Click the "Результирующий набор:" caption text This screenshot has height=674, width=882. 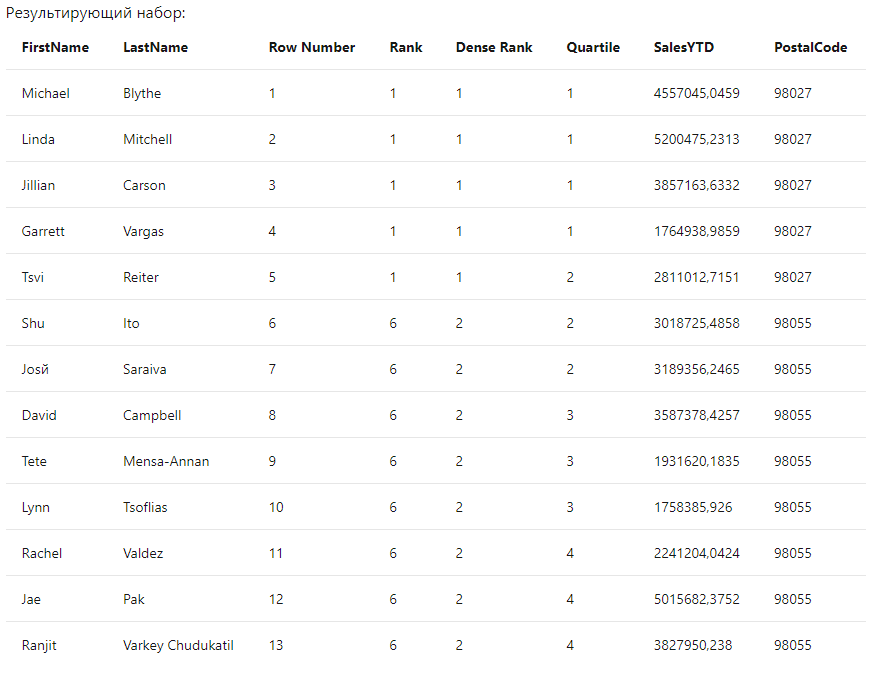point(95,13)
